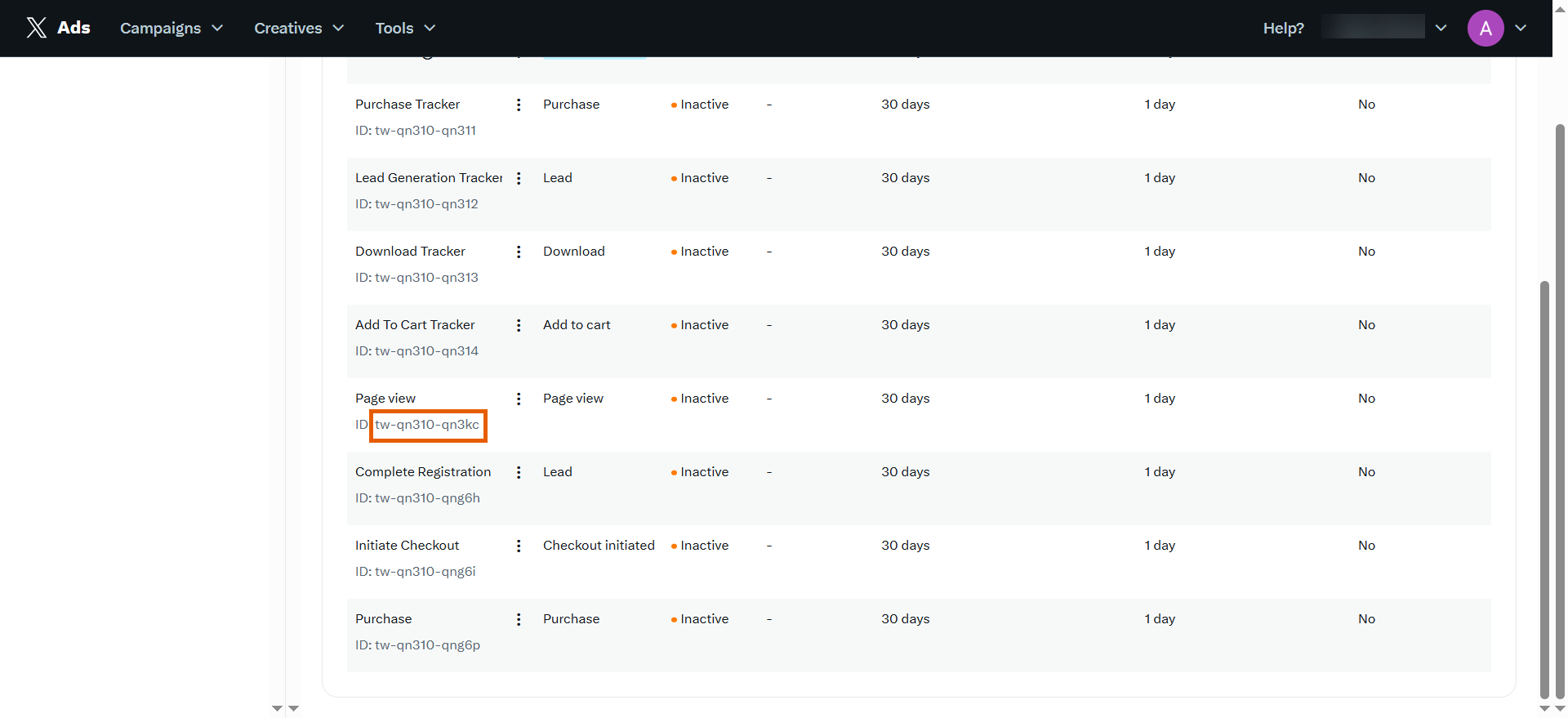Select the Purchase Tracker event name
This screenshot has width=1568, height=718.
coord(408,105)
